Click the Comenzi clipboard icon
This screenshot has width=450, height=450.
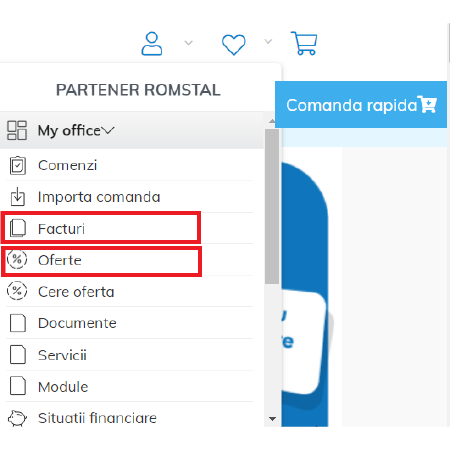[x=17, y=165]
